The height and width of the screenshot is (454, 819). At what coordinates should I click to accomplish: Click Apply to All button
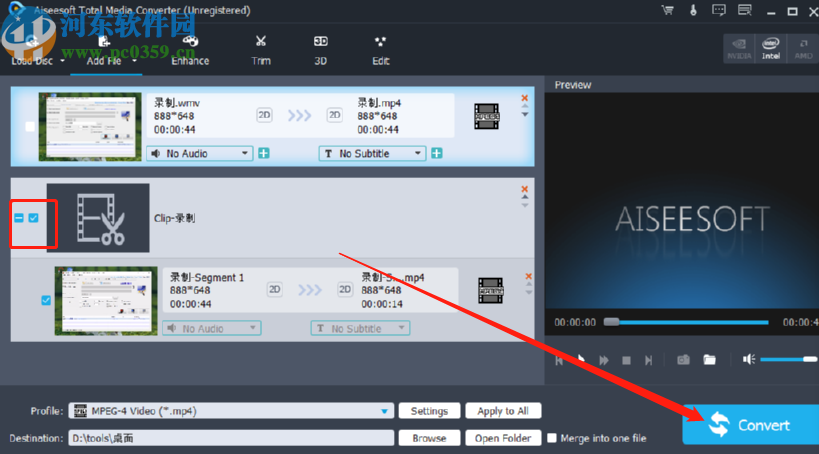point(503,411)
